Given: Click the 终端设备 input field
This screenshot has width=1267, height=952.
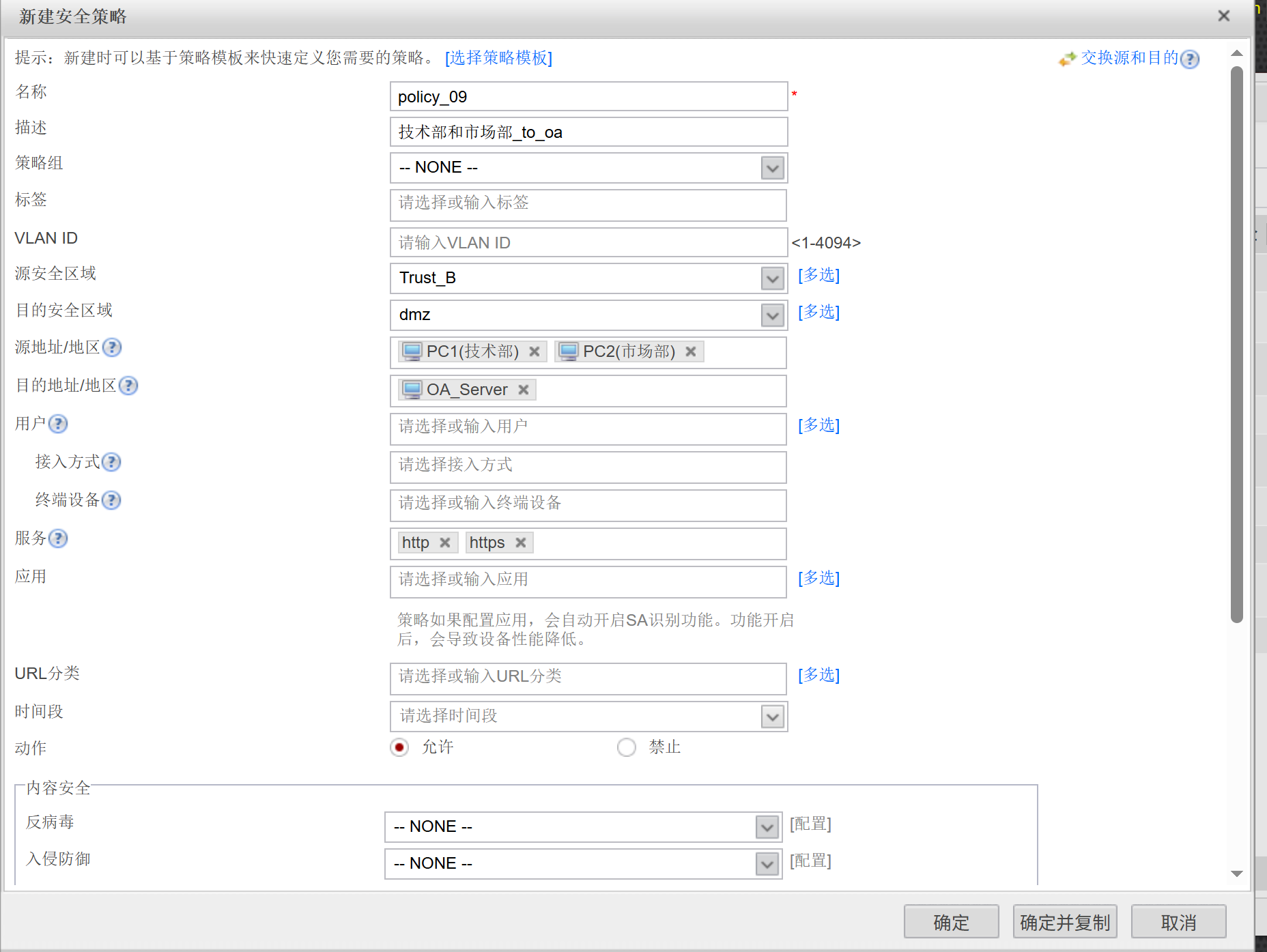Looking at the screenshot, I should tap(588, 505).
